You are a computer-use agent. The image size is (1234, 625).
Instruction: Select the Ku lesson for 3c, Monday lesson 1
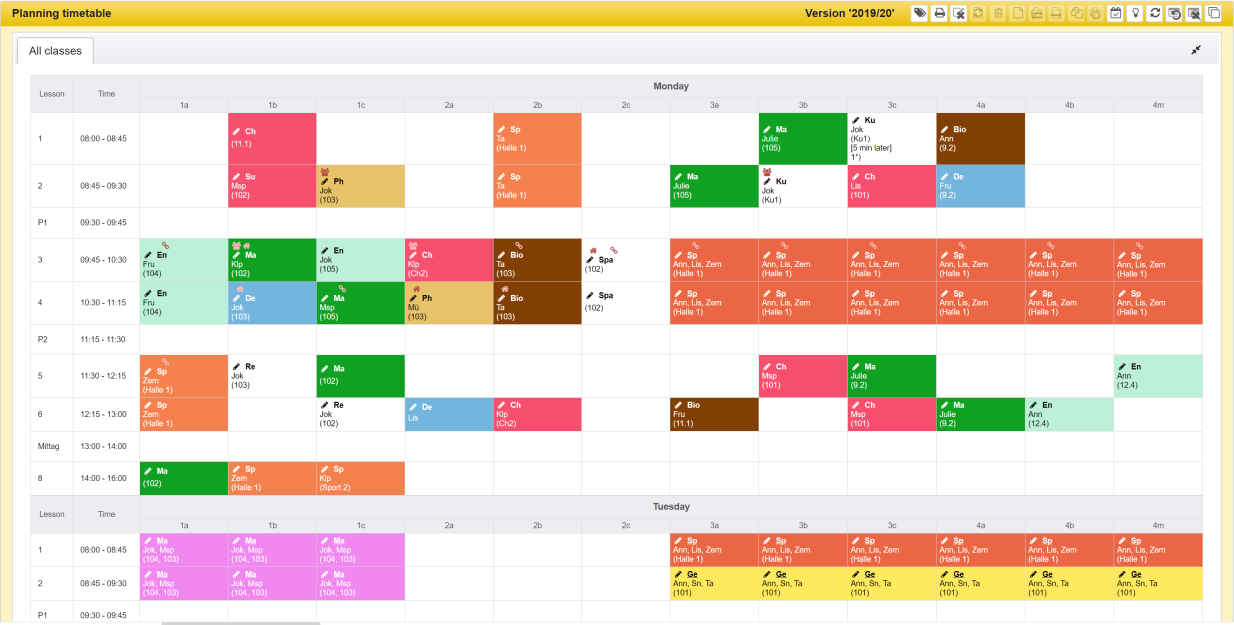(891, 138)
